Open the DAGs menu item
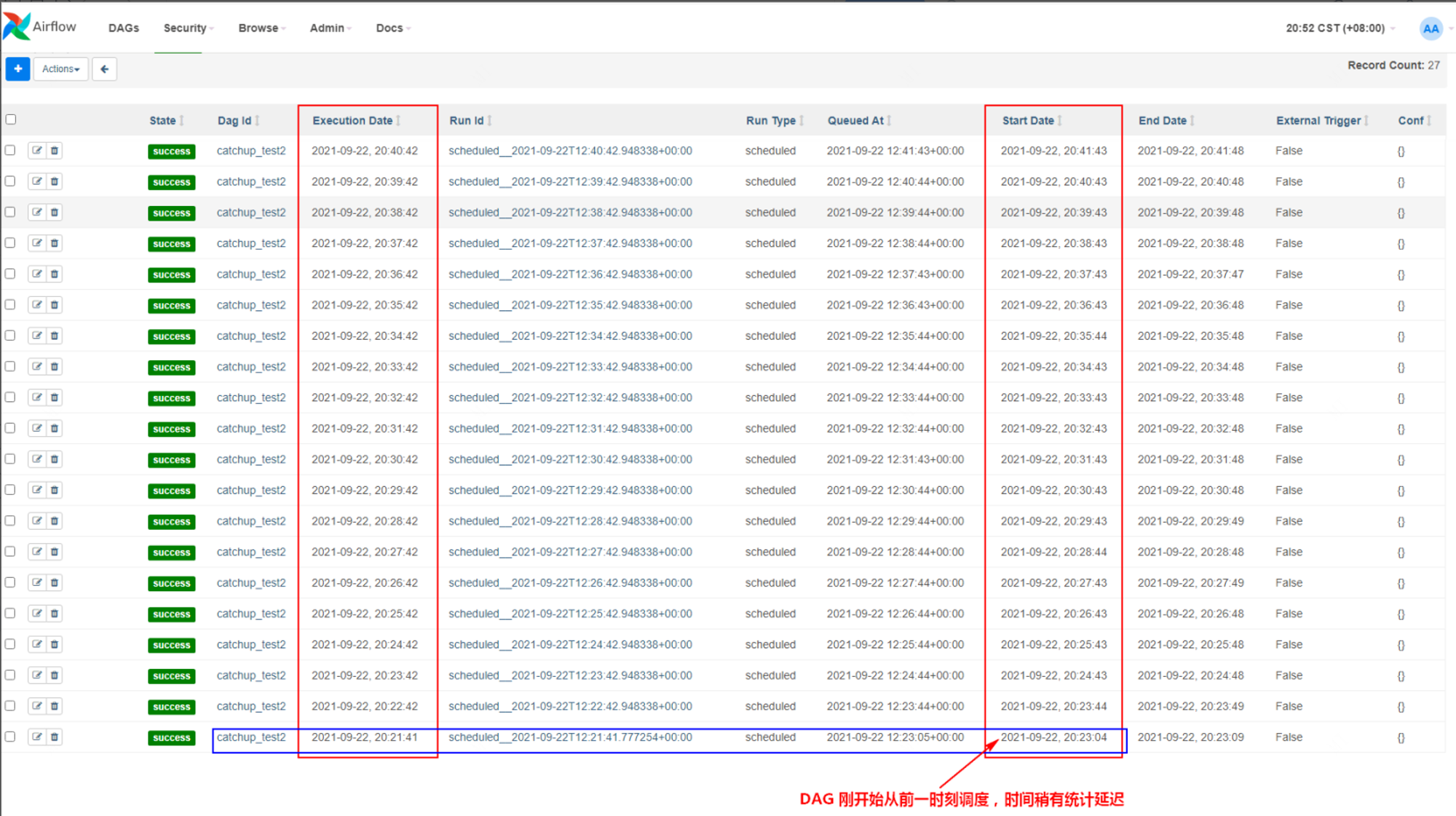The image size is (1456, 816). tap(124, 28)
